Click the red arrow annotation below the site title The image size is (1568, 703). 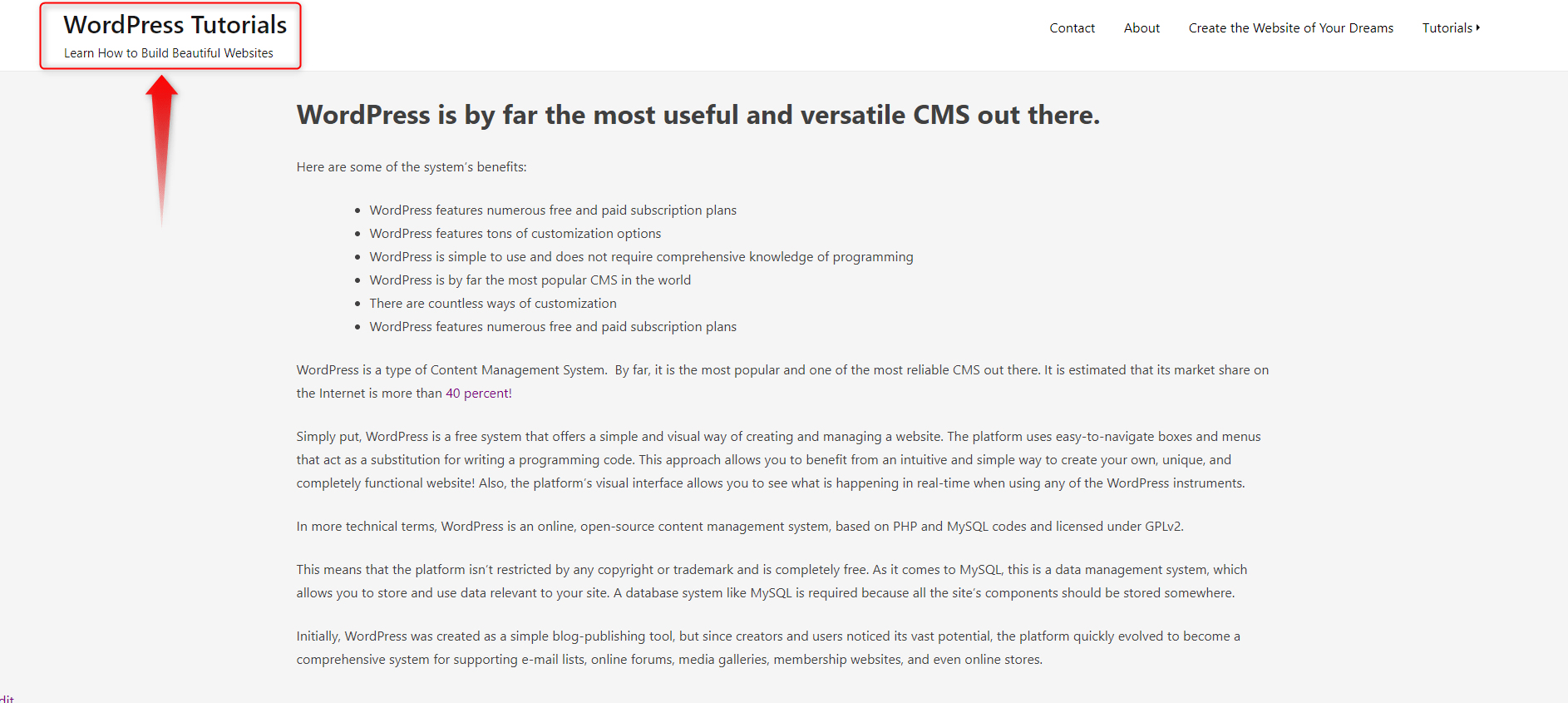(162, 150)
